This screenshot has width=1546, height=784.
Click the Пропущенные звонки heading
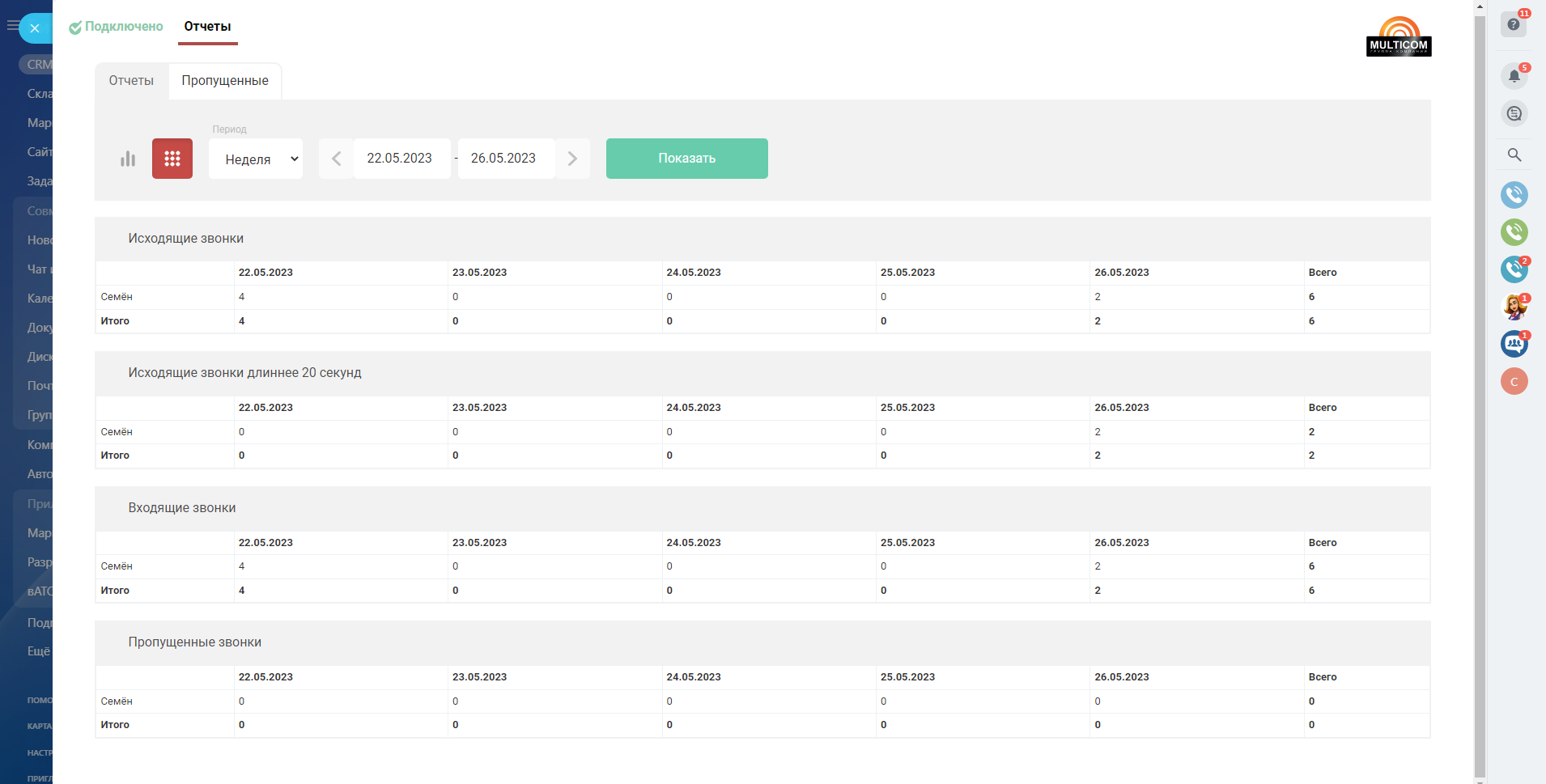pyautogui.click(x=195, y=642)
